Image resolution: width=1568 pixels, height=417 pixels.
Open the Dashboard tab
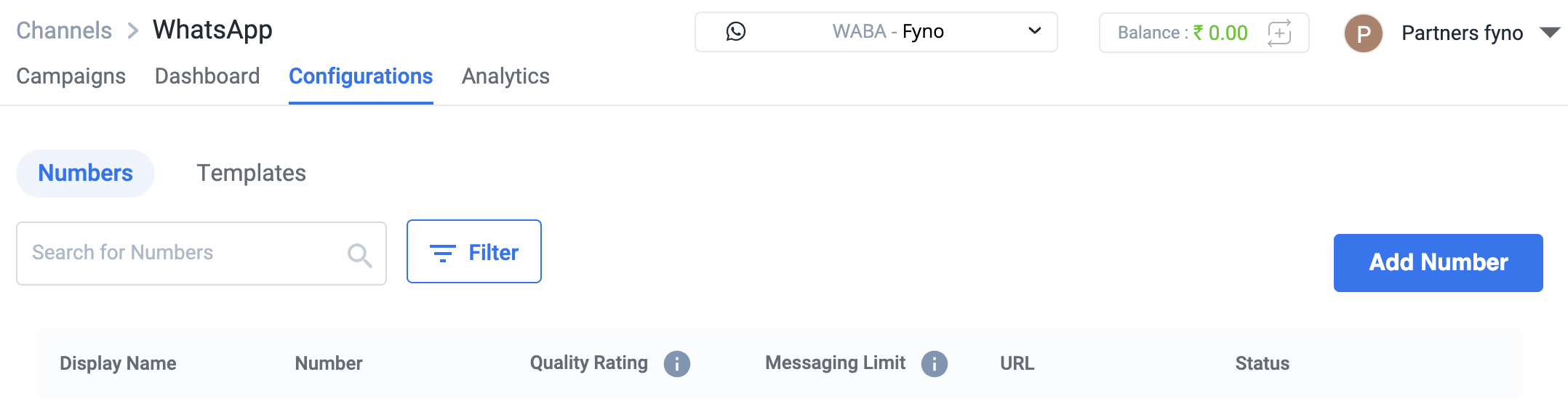pyautogui.click(x=207, y=76)
